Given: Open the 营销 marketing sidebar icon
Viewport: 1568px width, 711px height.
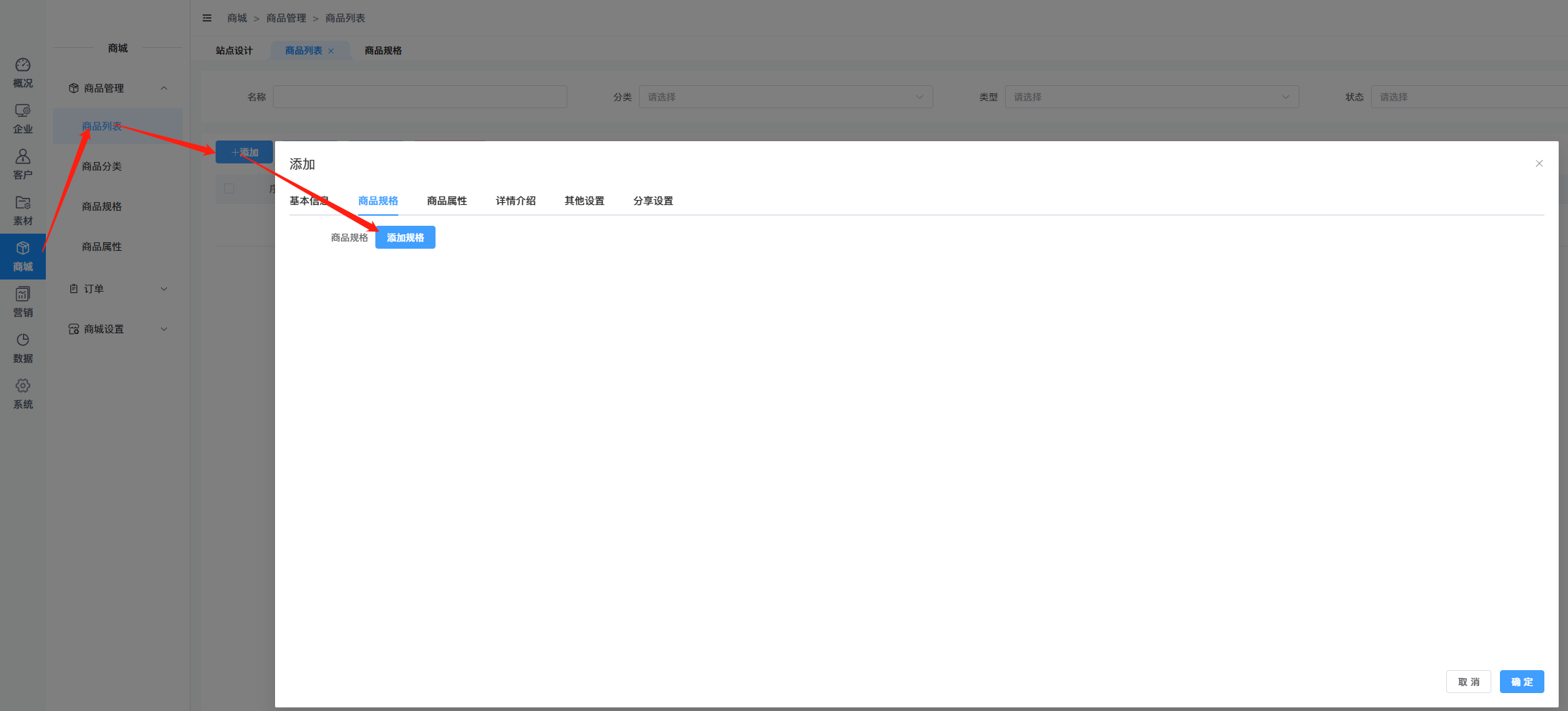Looking at the screenshot, I should coord(23,302).
